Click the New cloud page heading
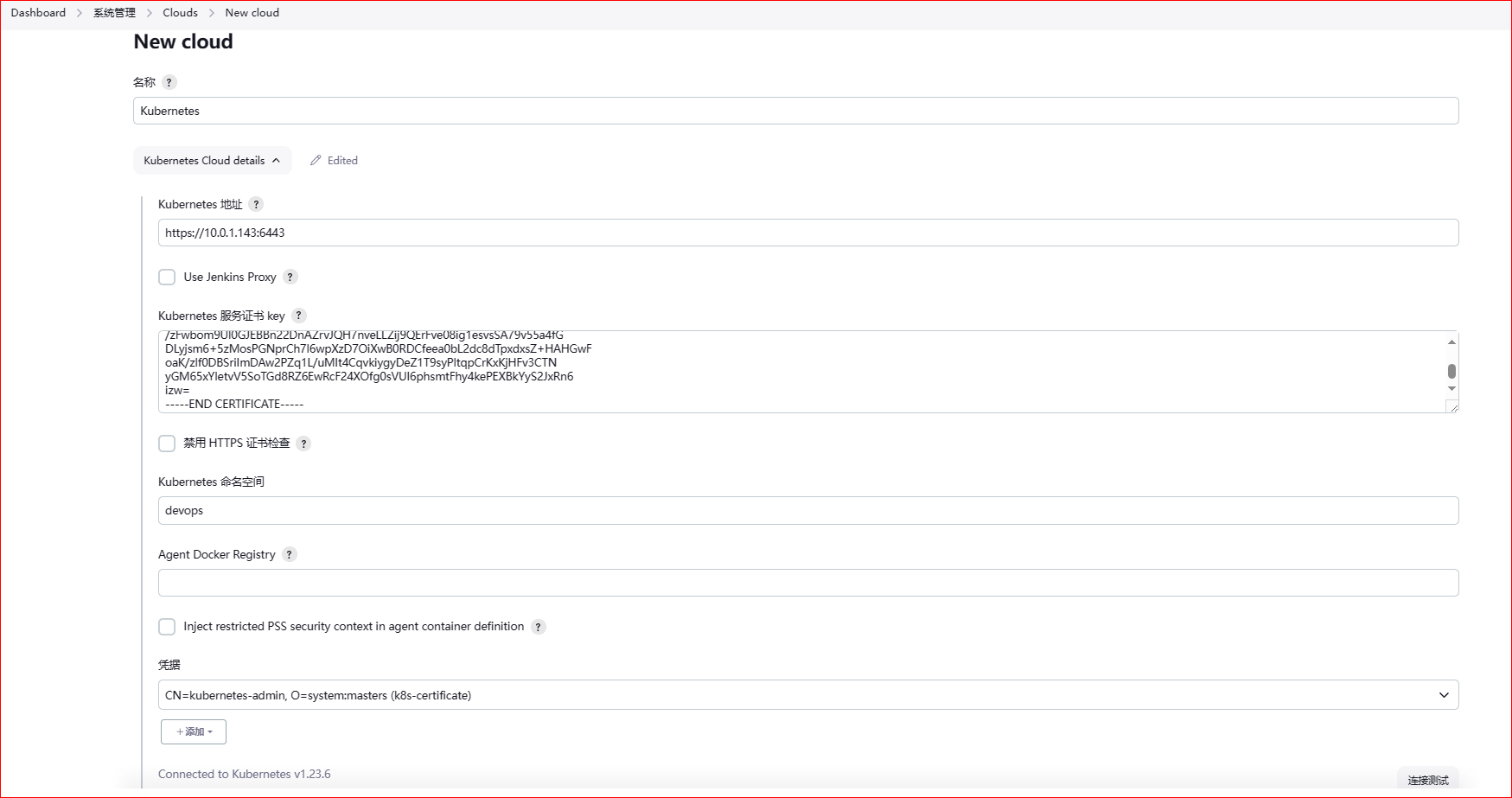 click(183, 41)
